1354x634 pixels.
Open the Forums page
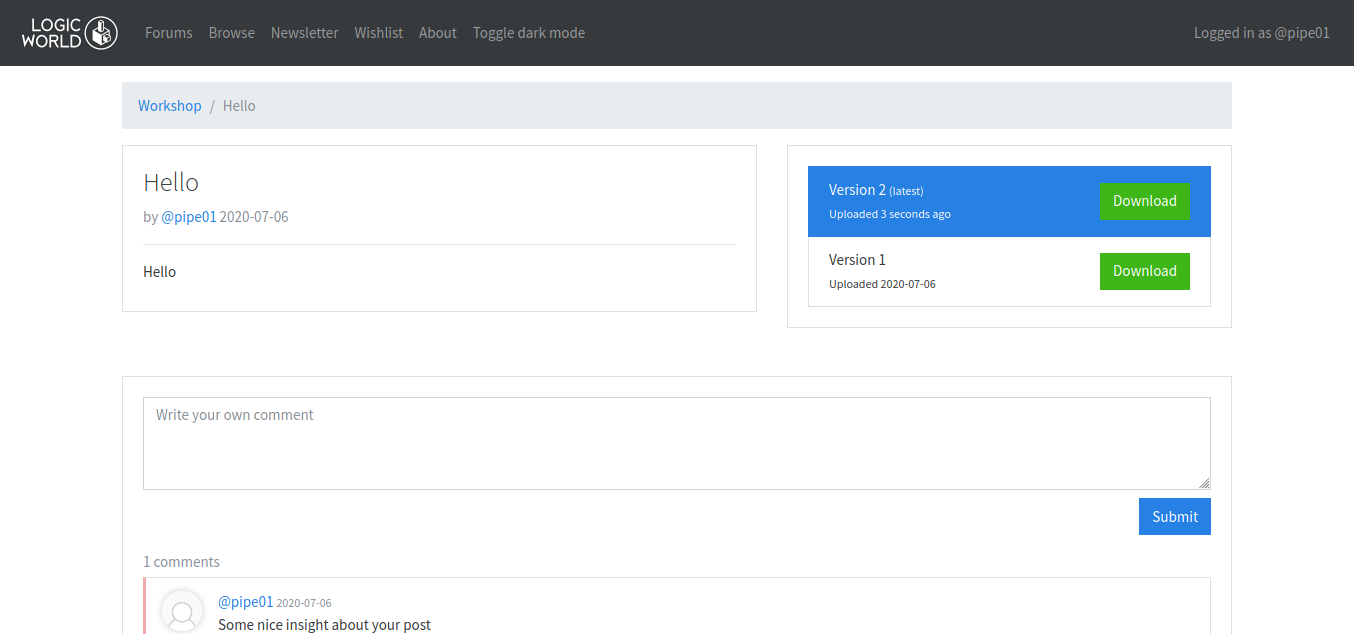168,33
